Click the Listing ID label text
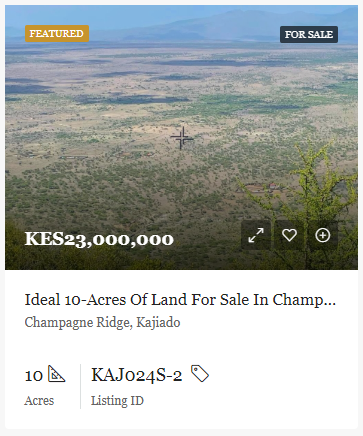The image size is (363, 436). point(117,401)
